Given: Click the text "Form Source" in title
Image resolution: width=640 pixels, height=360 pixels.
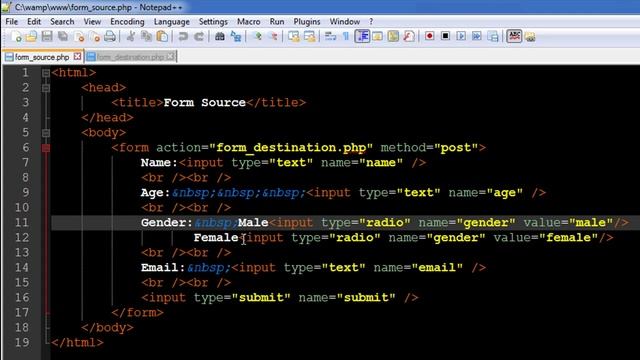Looking at the screenshot, I should point(204,102).
